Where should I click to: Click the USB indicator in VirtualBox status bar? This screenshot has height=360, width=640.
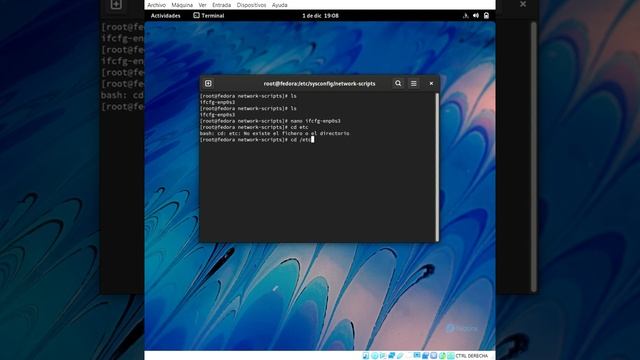[x=400, y=356]
